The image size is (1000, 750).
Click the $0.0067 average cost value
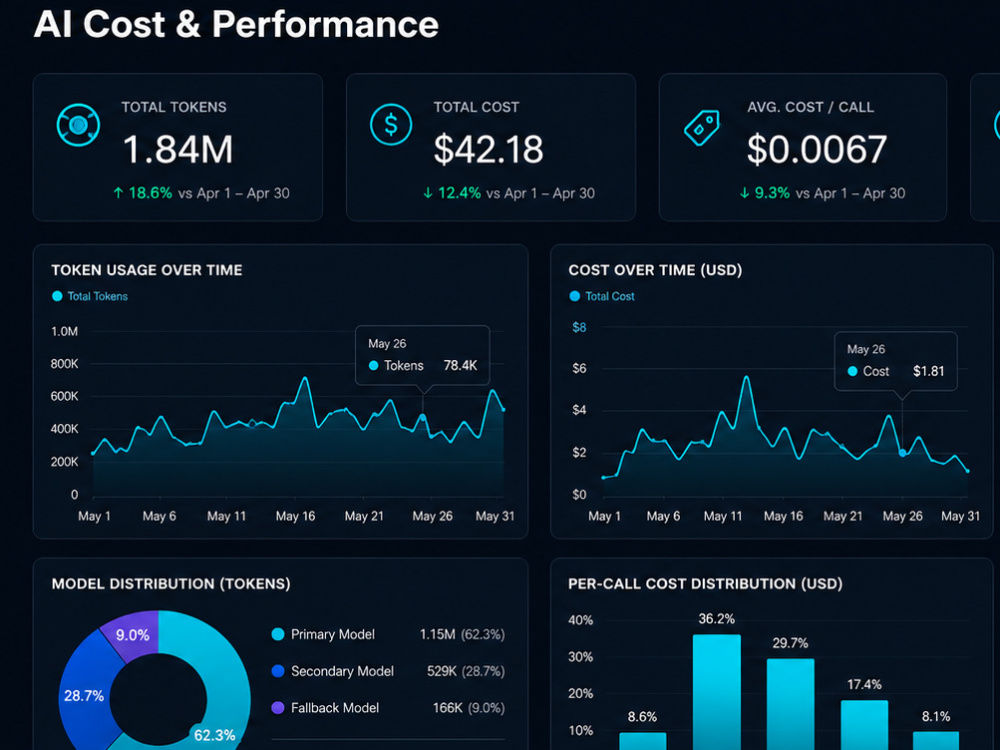817,150
